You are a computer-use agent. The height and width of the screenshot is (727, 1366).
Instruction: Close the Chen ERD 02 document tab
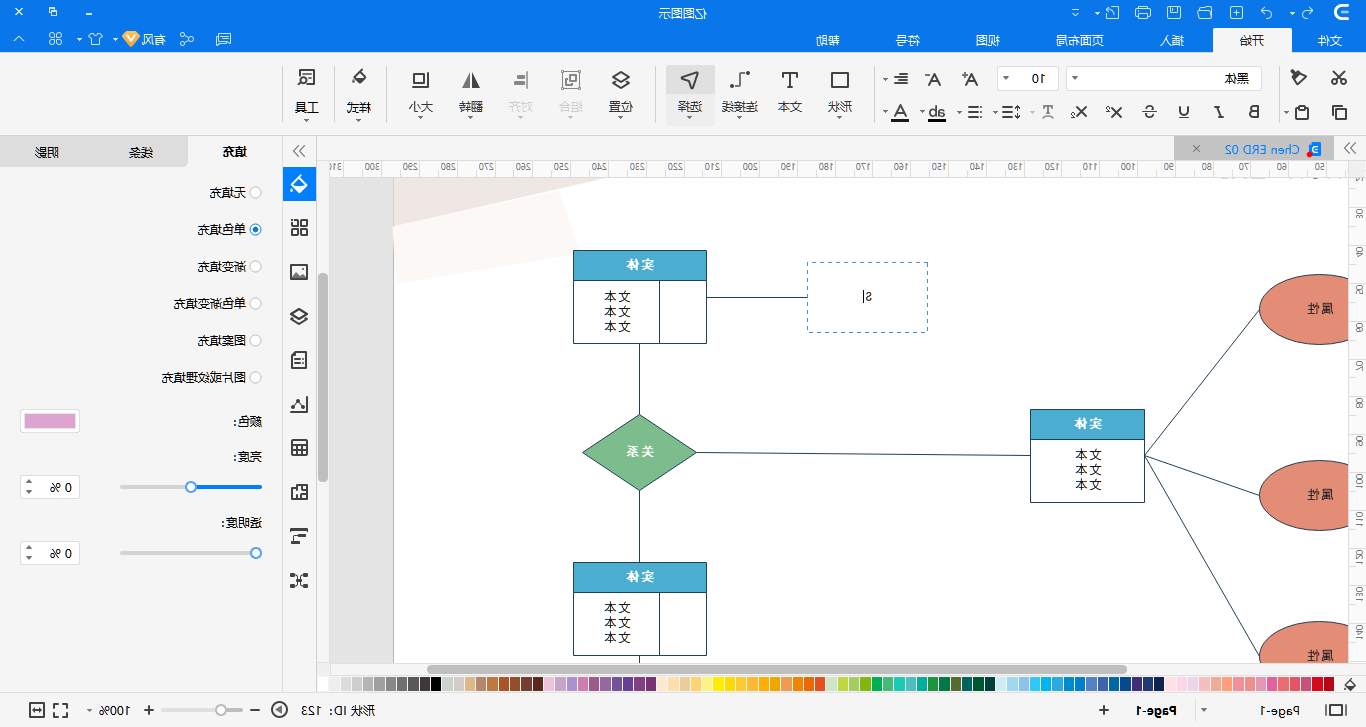[x=1196, y=148]
